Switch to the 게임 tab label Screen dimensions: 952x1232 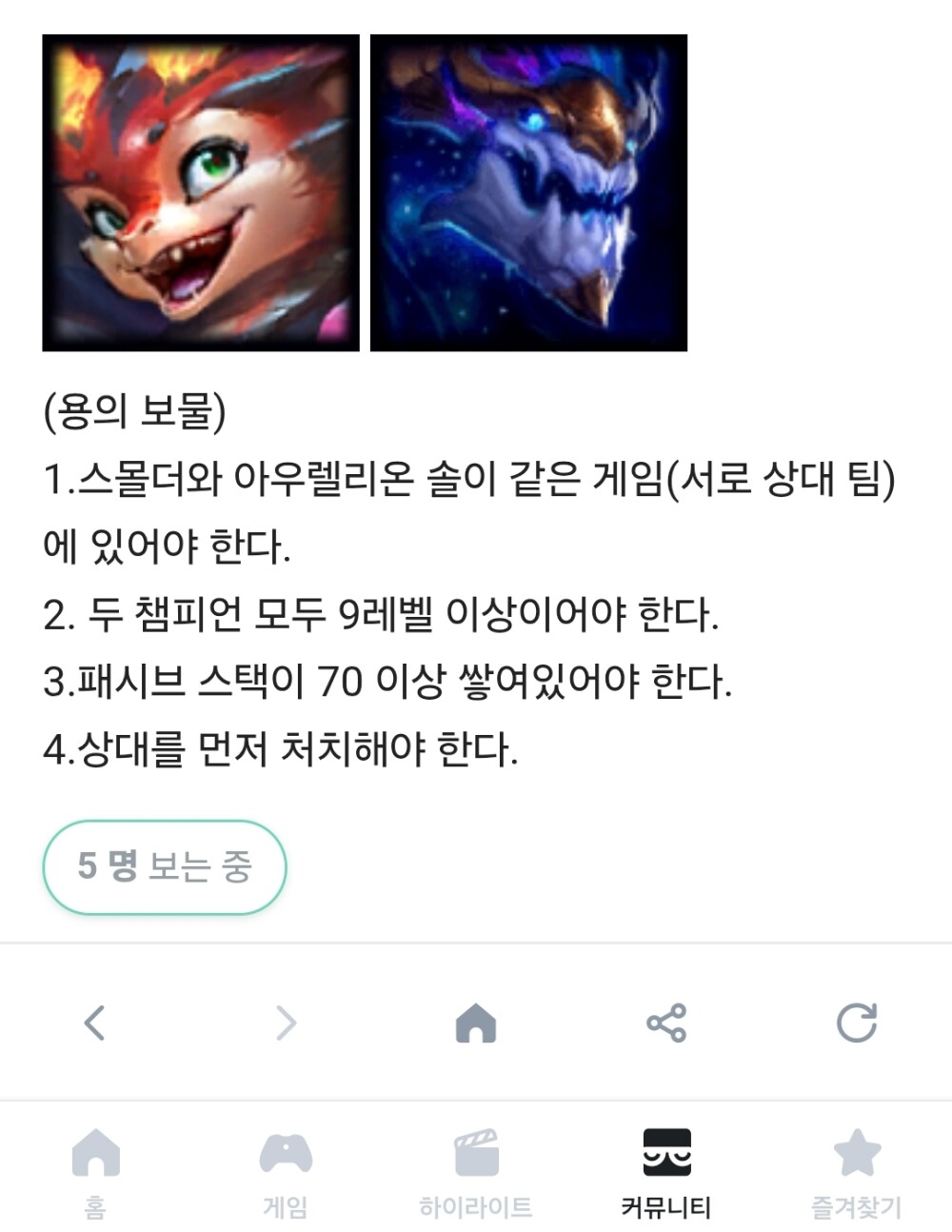click(286, 1208)
